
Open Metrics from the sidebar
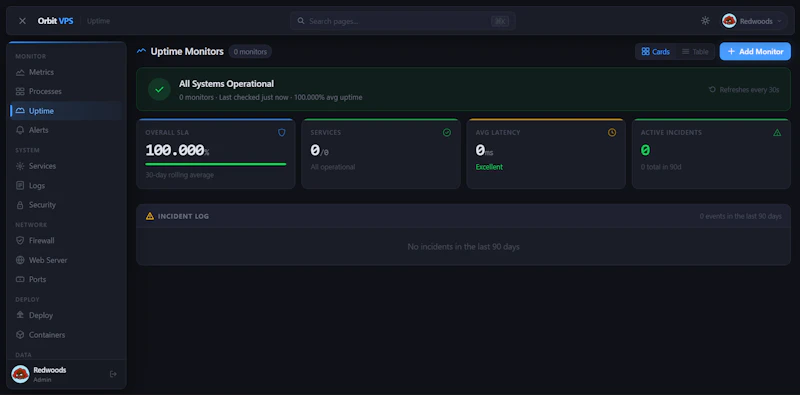click(66, 72)
